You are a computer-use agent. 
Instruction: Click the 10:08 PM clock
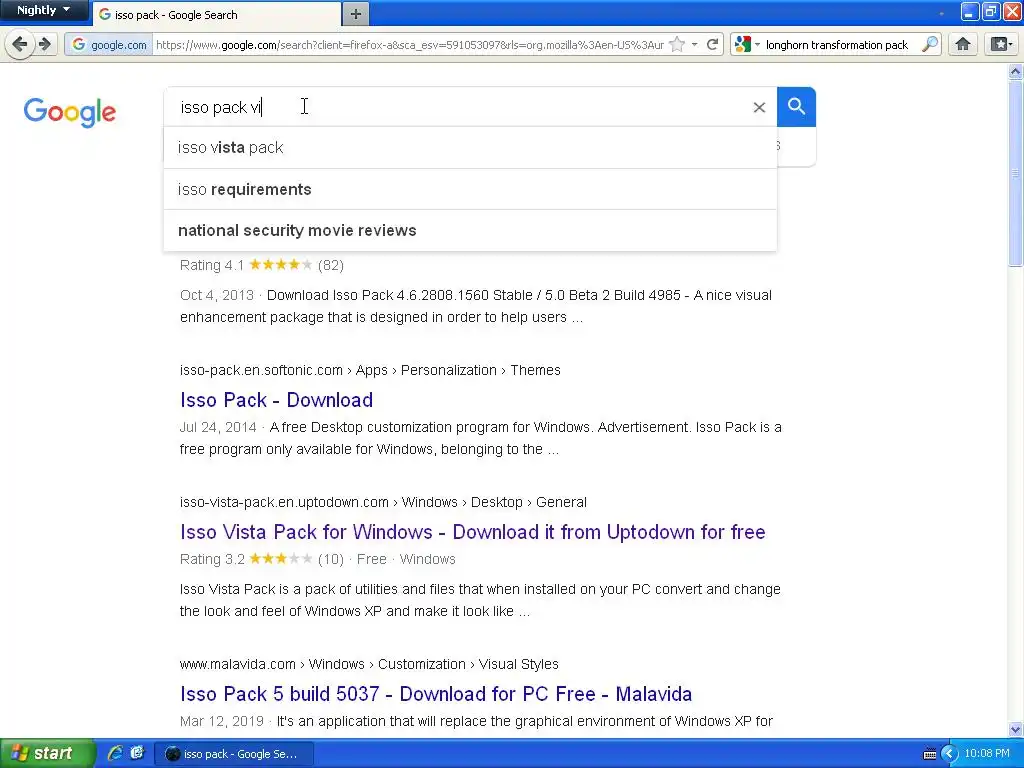click(x=987, y=754)
